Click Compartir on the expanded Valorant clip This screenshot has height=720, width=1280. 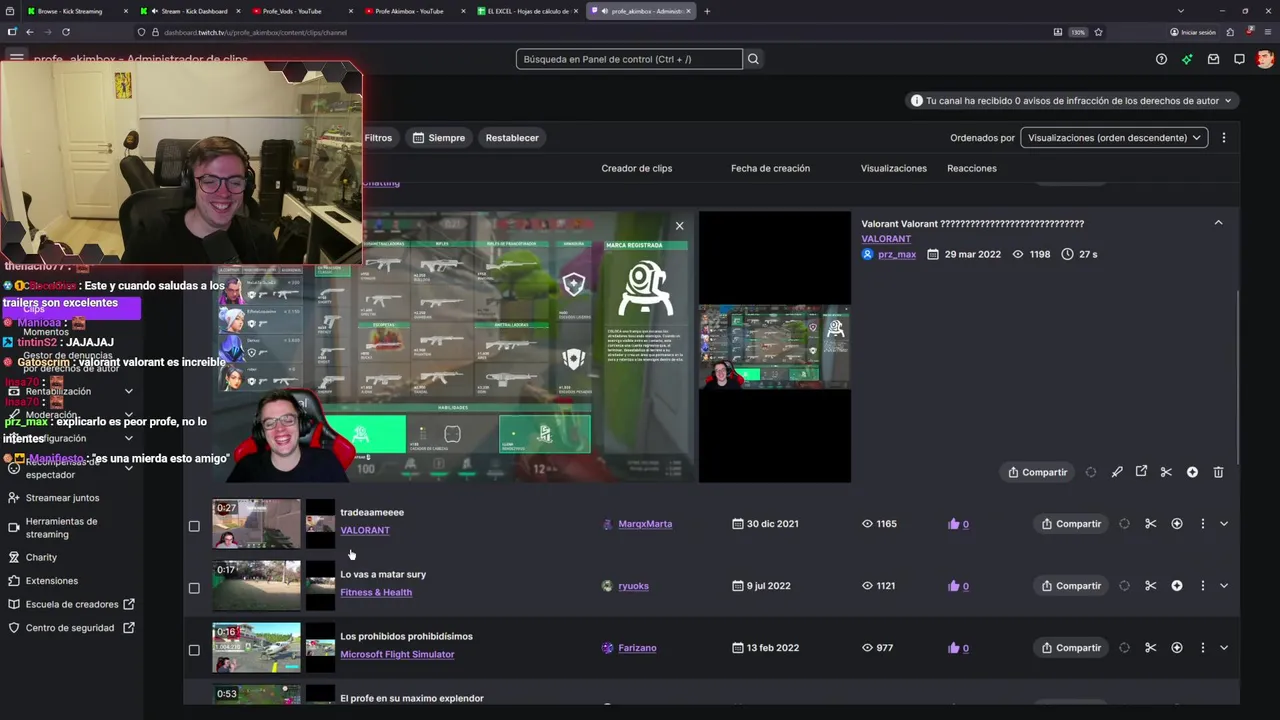click(1037, 472)
